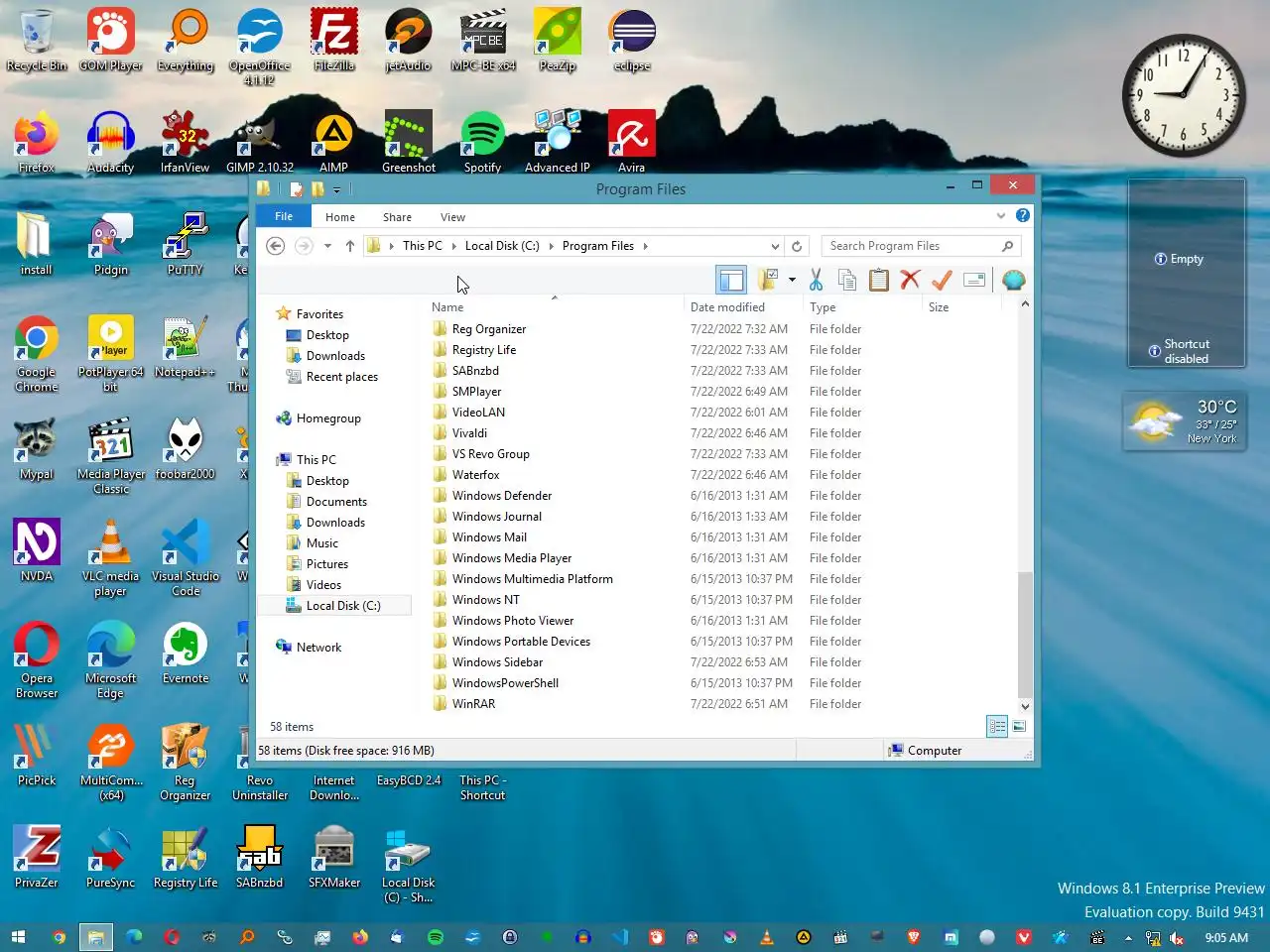Click the scroll down arrow of file list
Viewport: 1270px width, 952px height.
[x=1025, y=707]
